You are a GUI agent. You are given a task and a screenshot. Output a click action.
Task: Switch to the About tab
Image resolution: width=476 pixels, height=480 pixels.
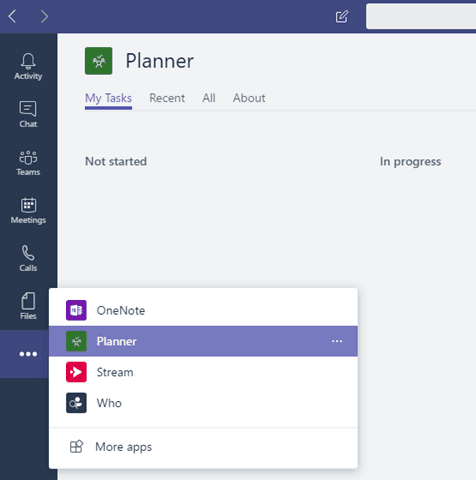(249, 98)
